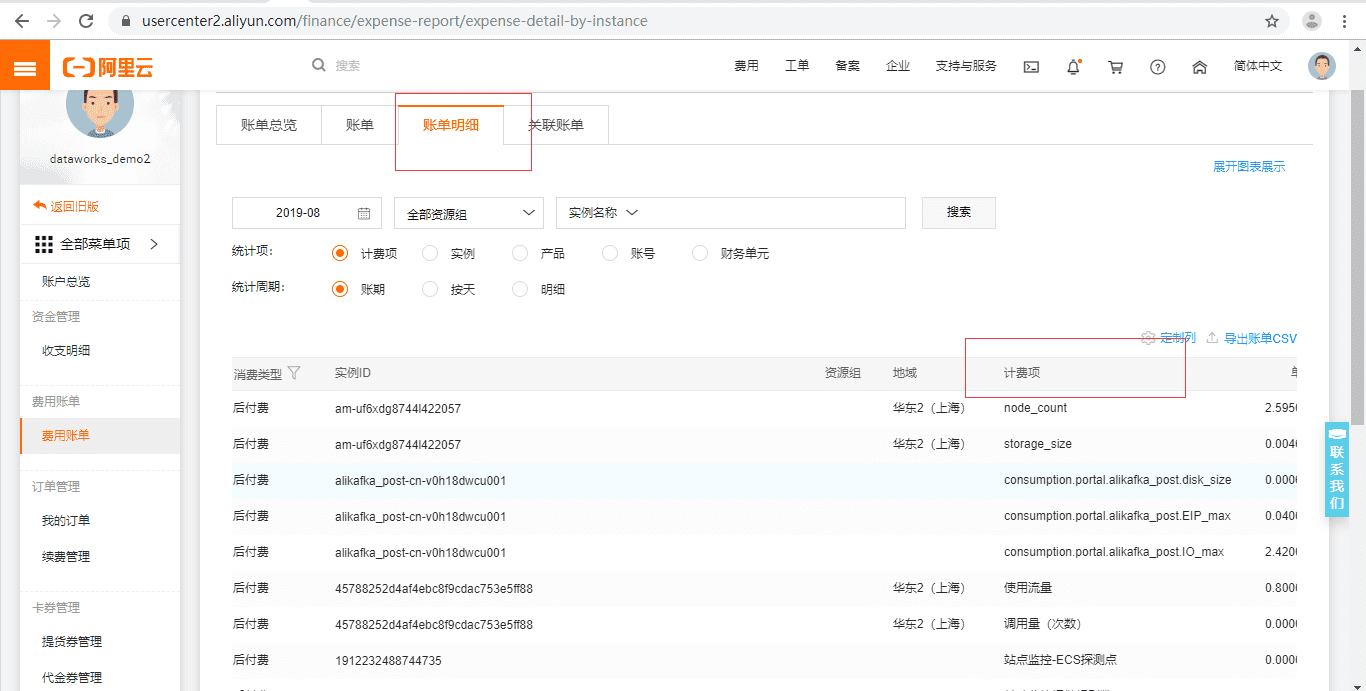Image resolution: width=1366 pixels, height=691 pixels.
Task: Click the 搜索 button
Action: click(959, 212)
